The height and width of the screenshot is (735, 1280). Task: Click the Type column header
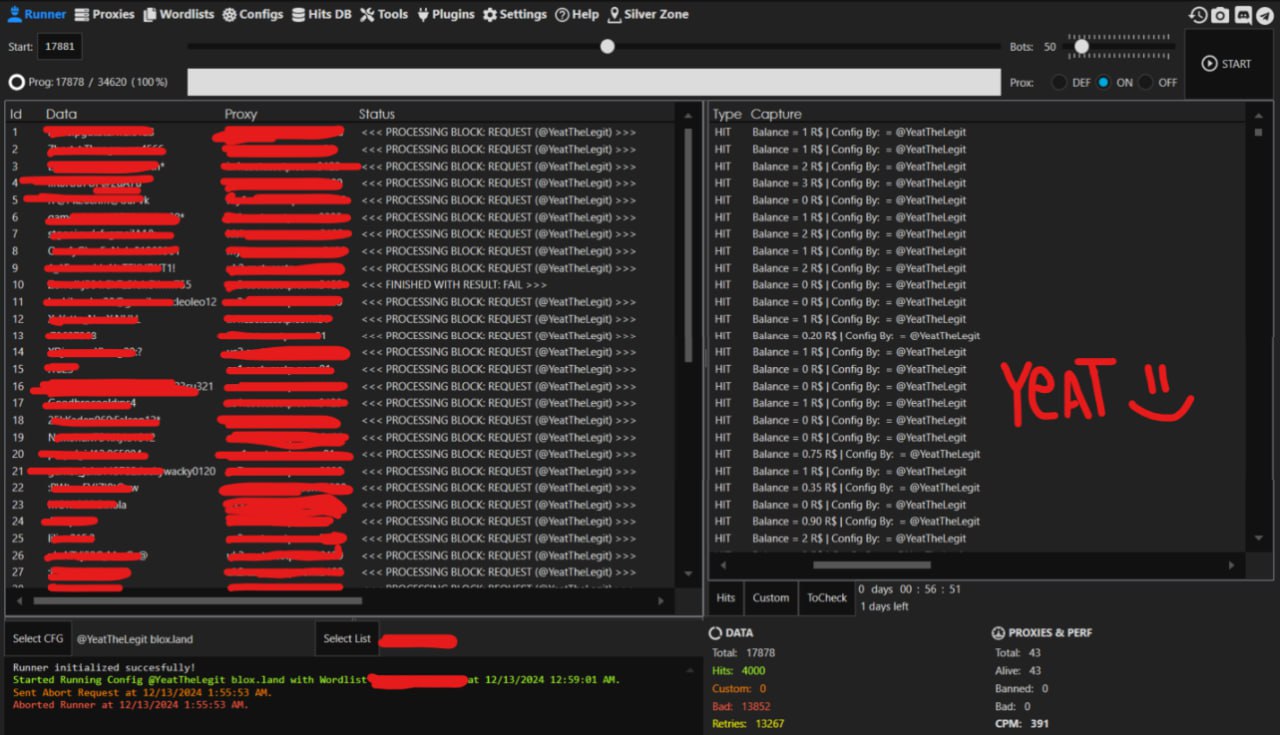point(727,114)
